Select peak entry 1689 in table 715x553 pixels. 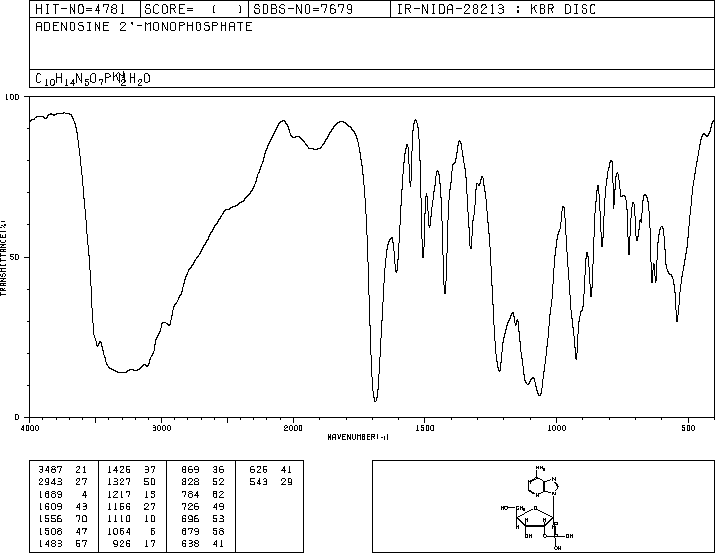[x=63, y=494]
